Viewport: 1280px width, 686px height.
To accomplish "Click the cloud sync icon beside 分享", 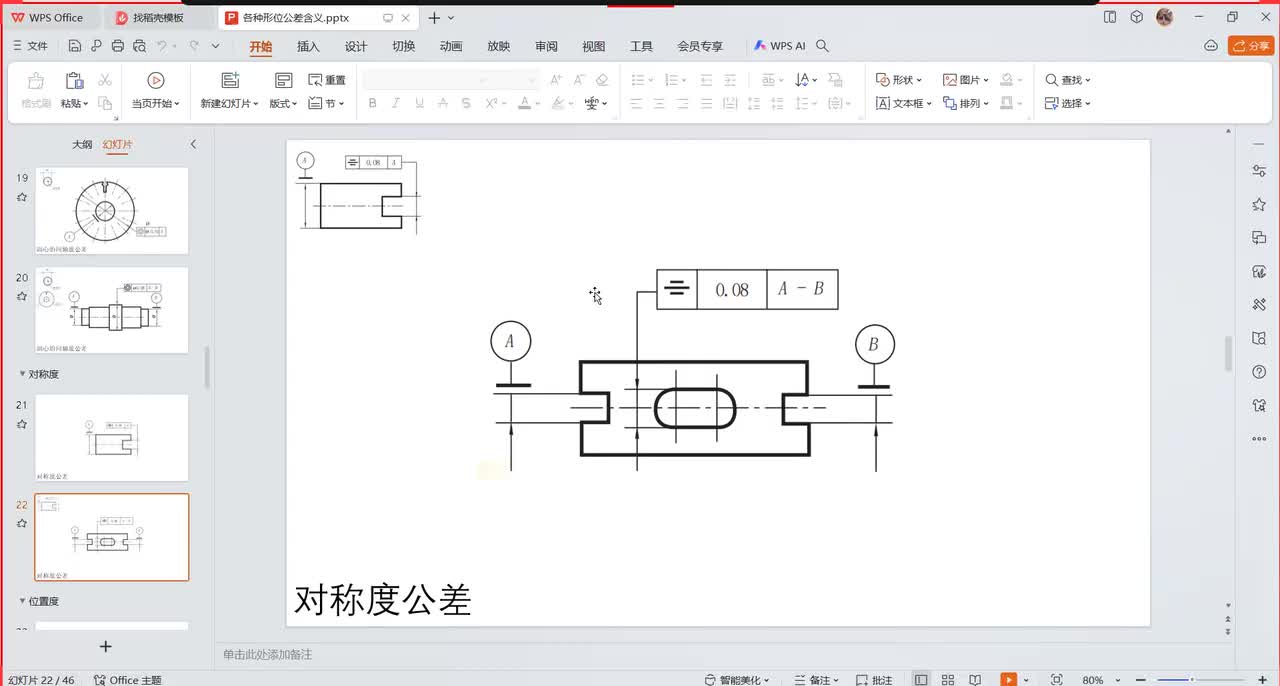I will point(1211,46).
